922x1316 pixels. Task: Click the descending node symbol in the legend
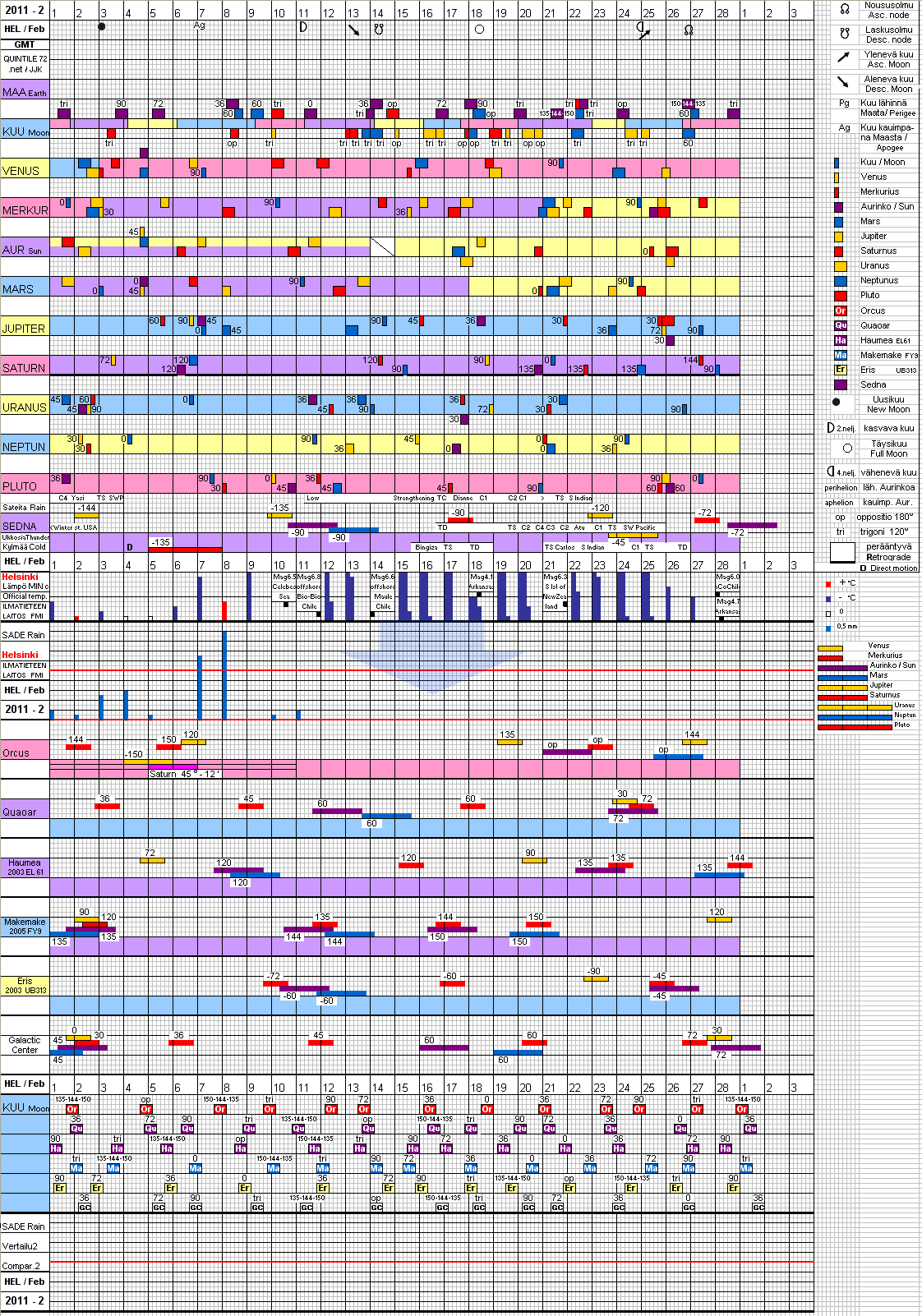click(x=844, y=35)
